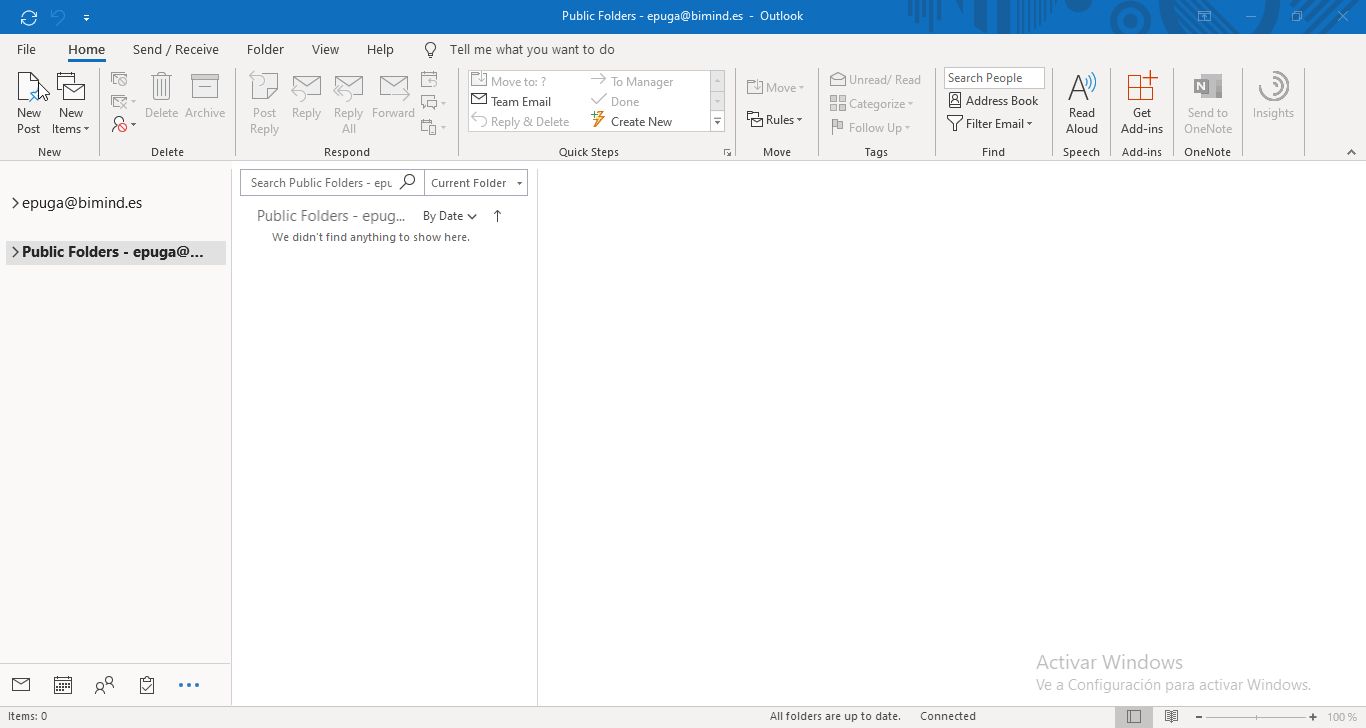Collapse the ribbon with the chevron
Image resolution: width=1366 pixels, height=728 pixels.
pyautogui.click(x=1351, y=153)
